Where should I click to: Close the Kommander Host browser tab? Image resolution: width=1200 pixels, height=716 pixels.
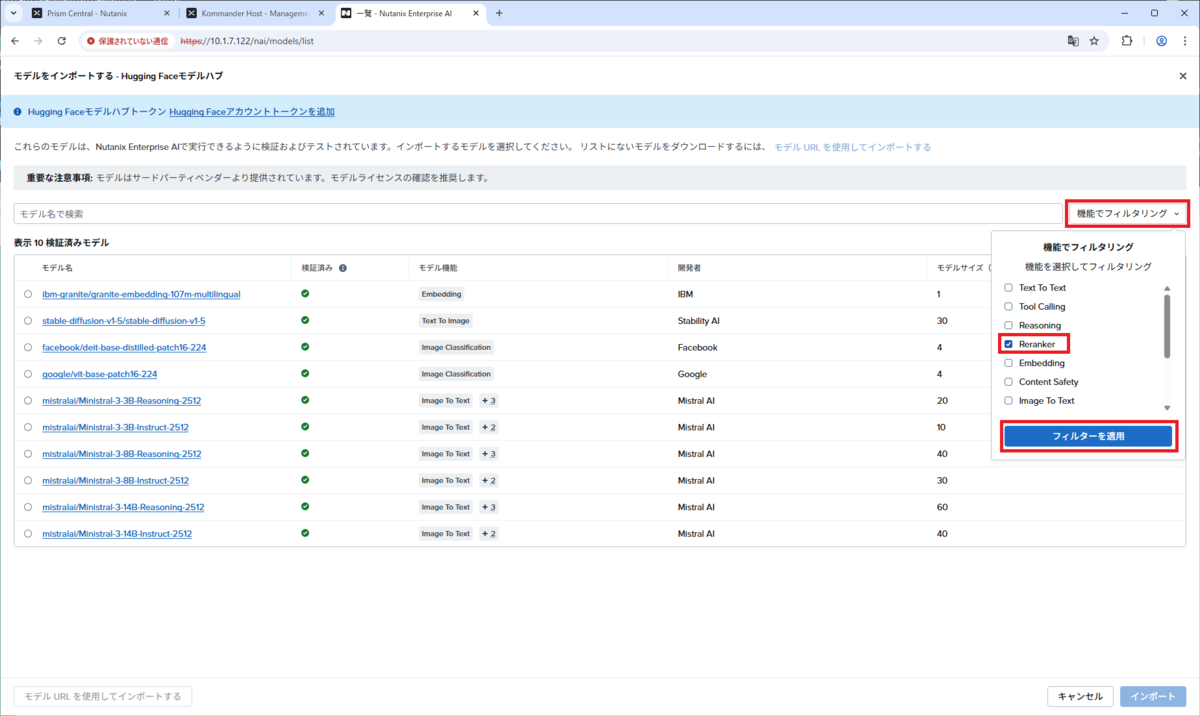point(321,13)
